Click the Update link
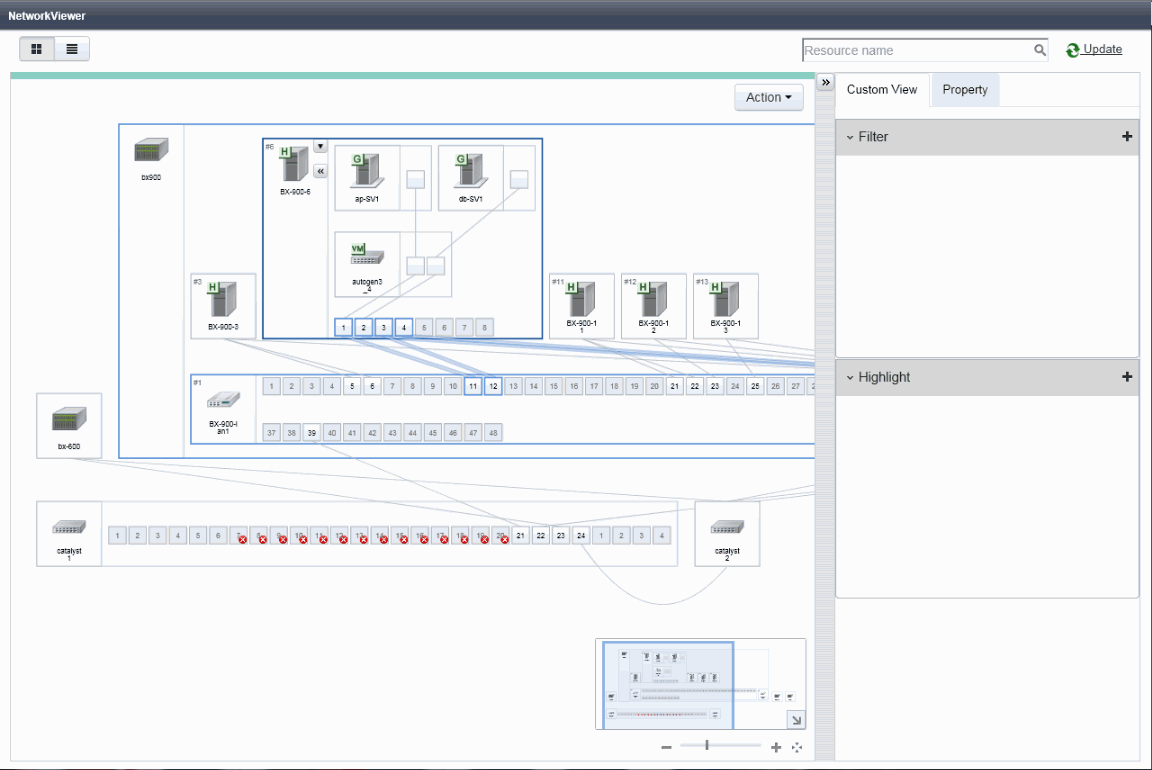The image size is (1152, 770). tap(1102, 49)
